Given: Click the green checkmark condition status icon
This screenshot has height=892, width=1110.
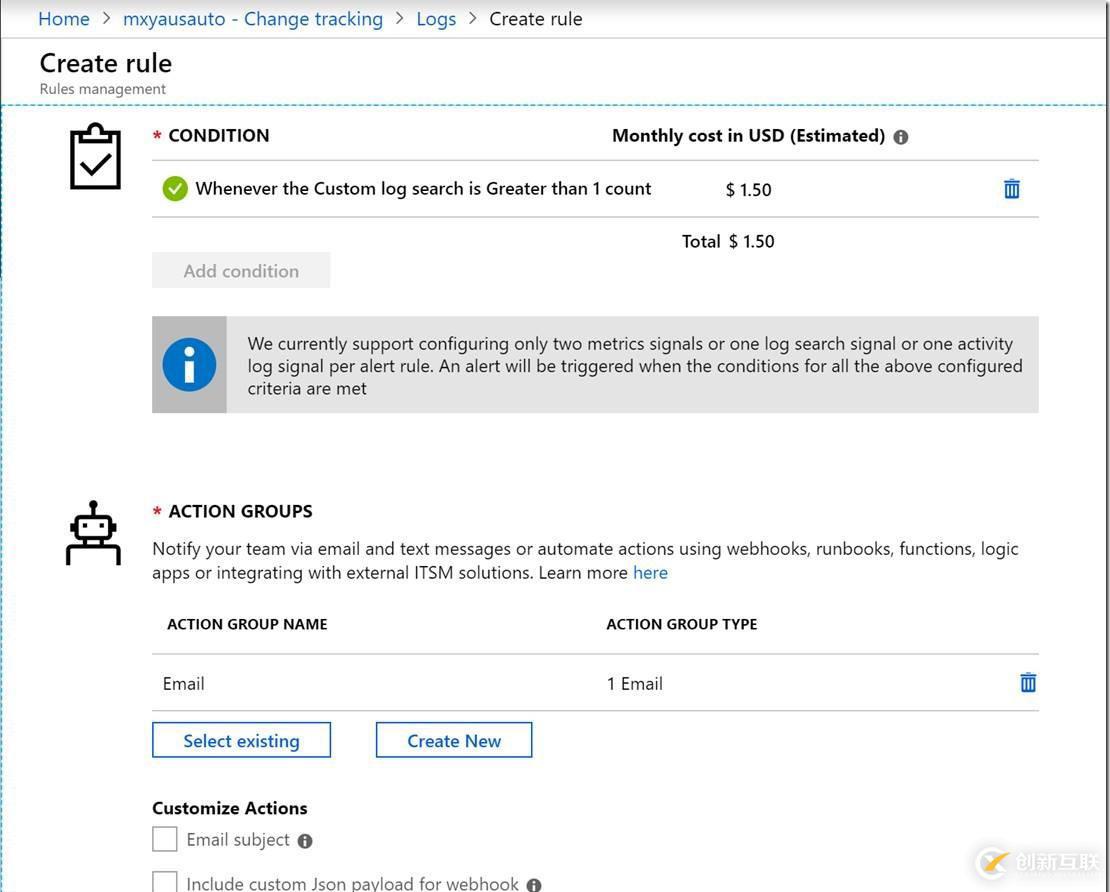Looking at the screenshot, I should click(175, 189).
